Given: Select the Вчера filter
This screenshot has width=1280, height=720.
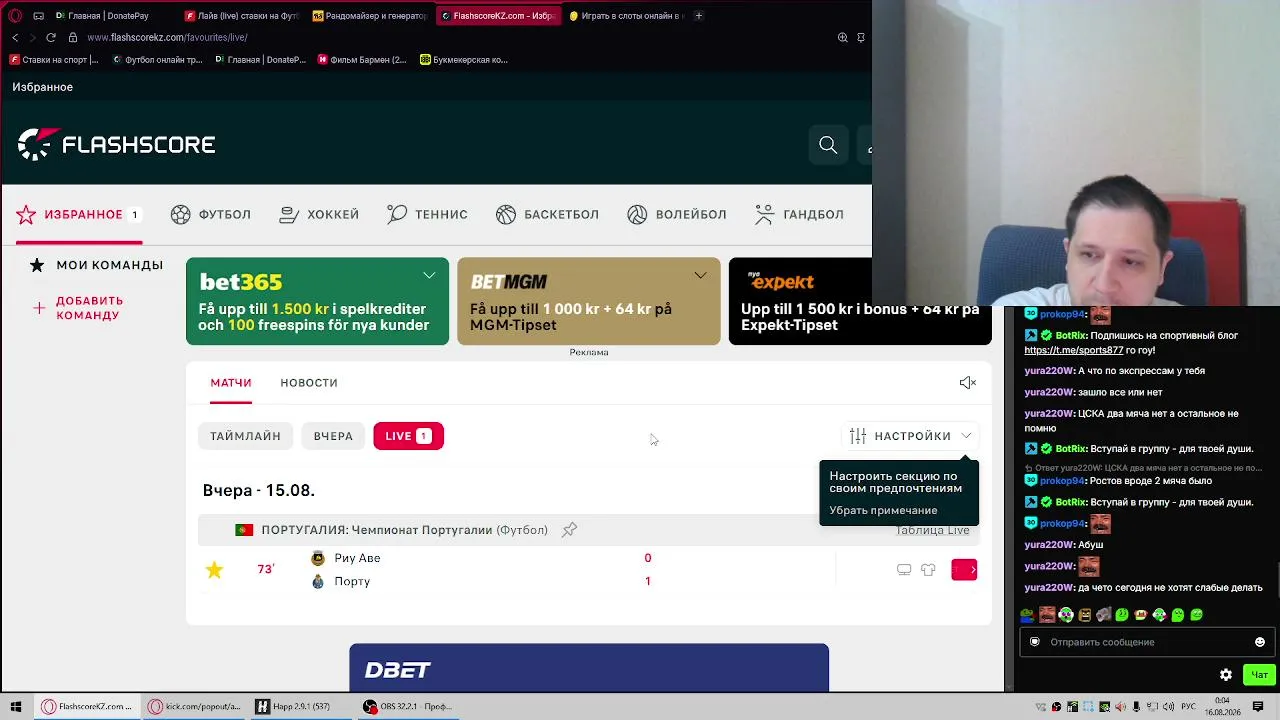Looking at the screenshot, I should pyautogui.click(x=333, y=436).
